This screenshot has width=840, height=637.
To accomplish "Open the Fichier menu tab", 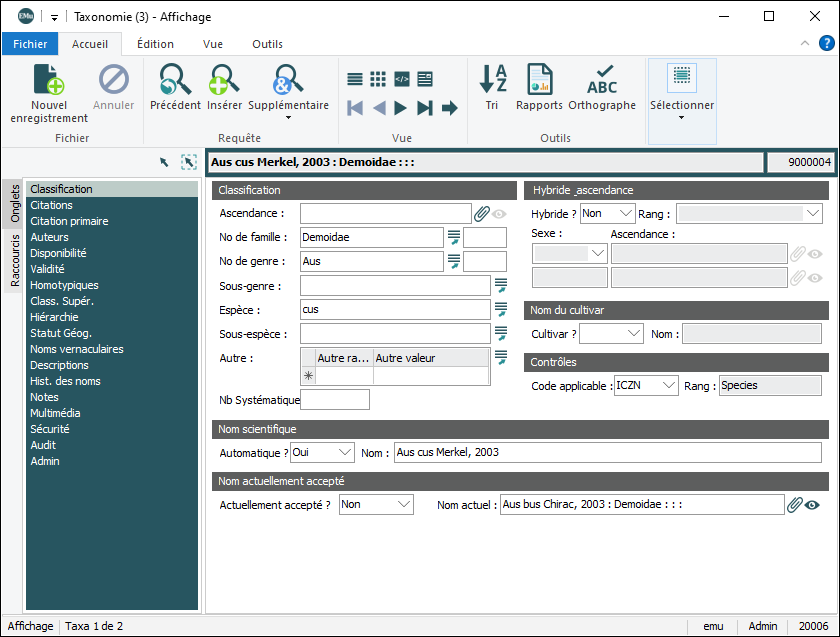I will point(30,44).
